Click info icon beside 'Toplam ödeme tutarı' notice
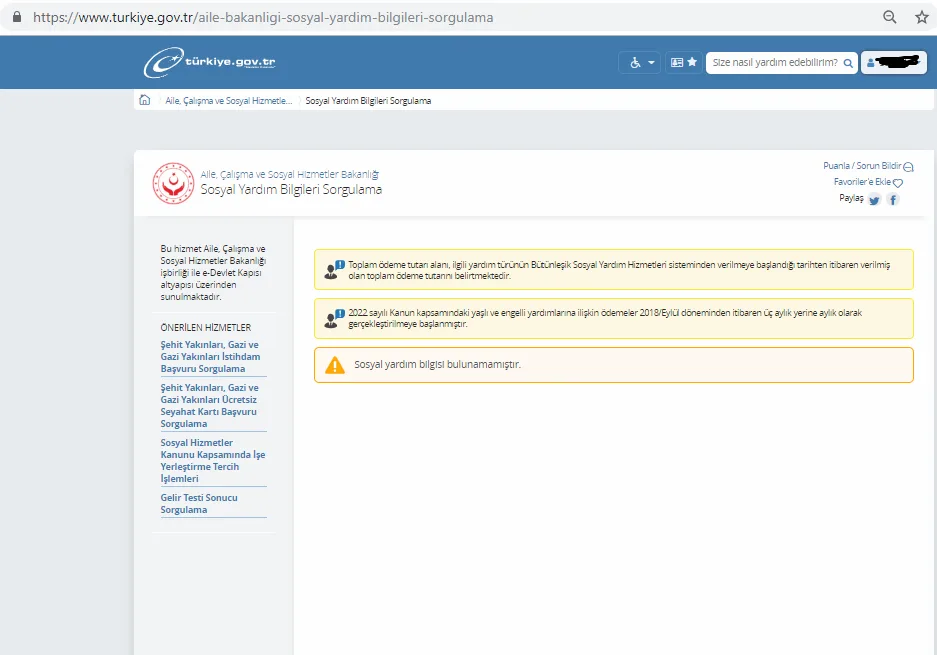This screenshot has height=655, width=937. (334, 270)
